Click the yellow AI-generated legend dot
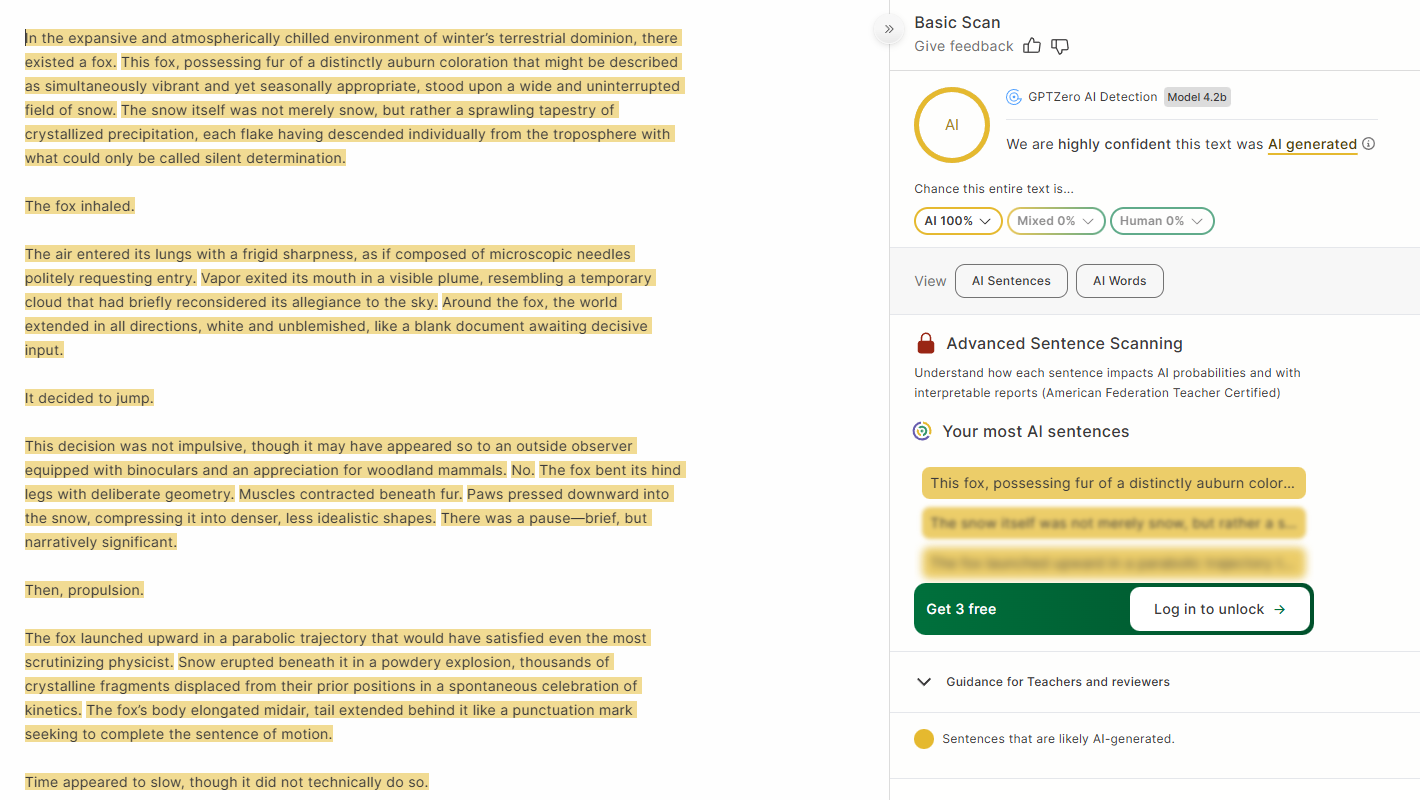 (x=924, y=739)
